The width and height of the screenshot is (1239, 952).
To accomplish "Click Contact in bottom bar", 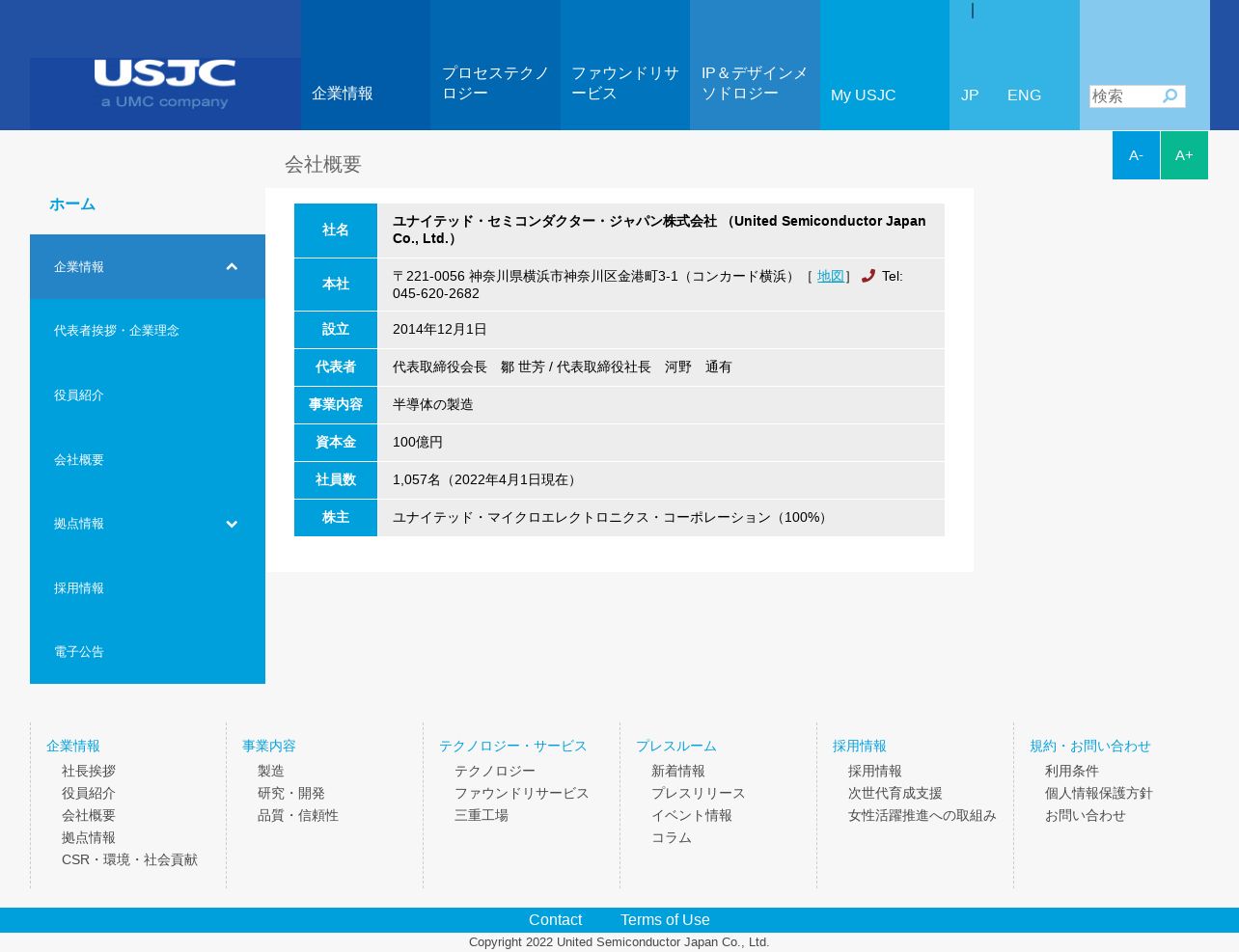I will (x=556, y=920).
